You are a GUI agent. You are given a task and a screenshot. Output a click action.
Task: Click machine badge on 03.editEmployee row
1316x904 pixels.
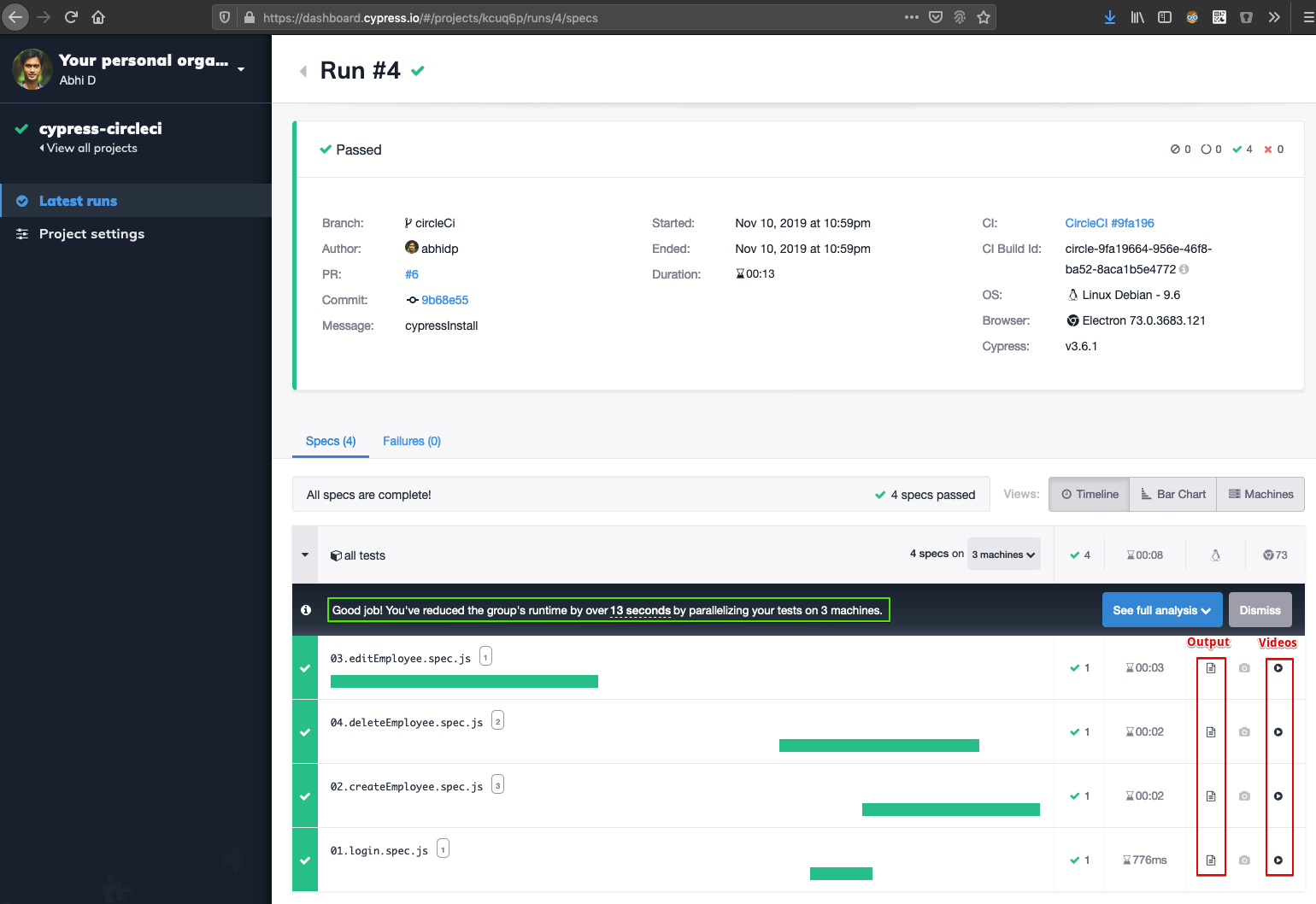coord(485,657)
